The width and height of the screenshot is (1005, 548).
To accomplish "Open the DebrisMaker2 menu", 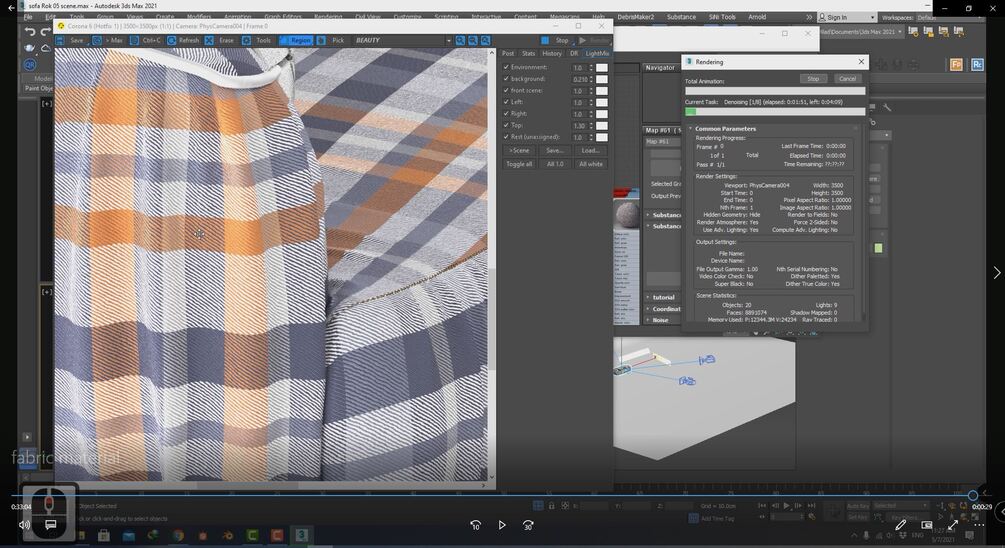I will pos(636,17).
